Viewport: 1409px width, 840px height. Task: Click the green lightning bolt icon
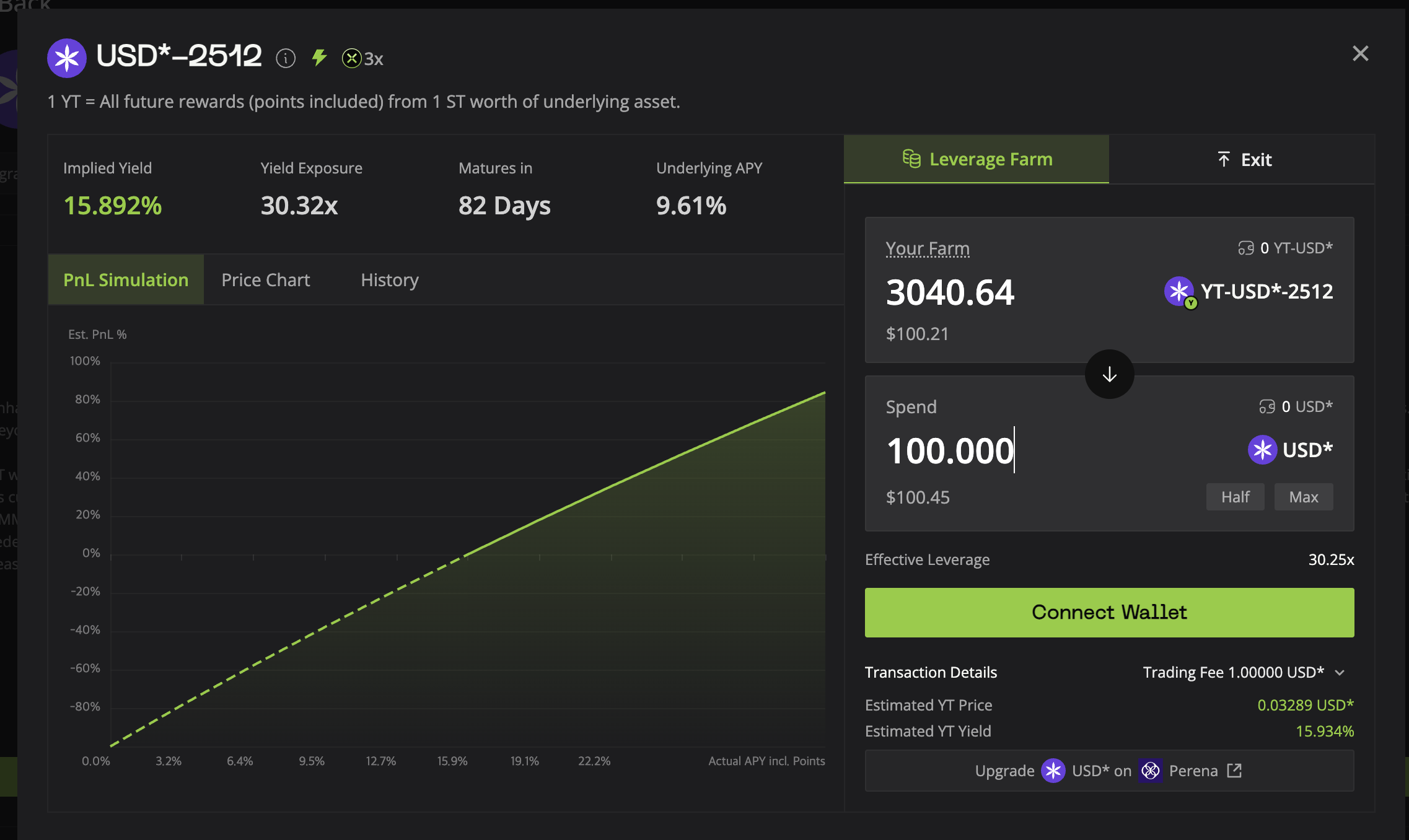[x=319, y=58]
